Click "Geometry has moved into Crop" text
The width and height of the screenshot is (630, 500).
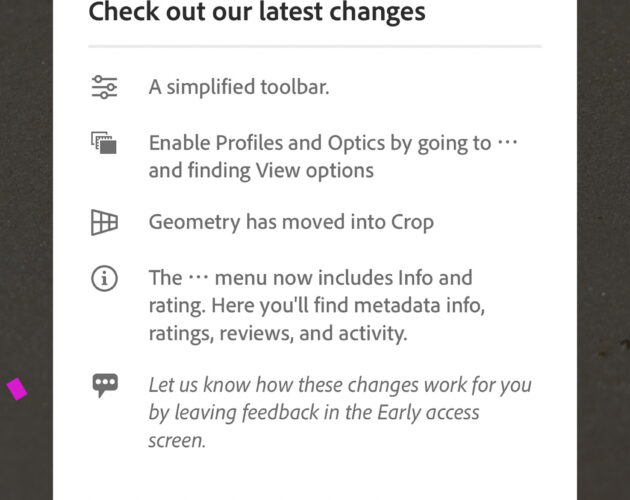pos(291,222)
